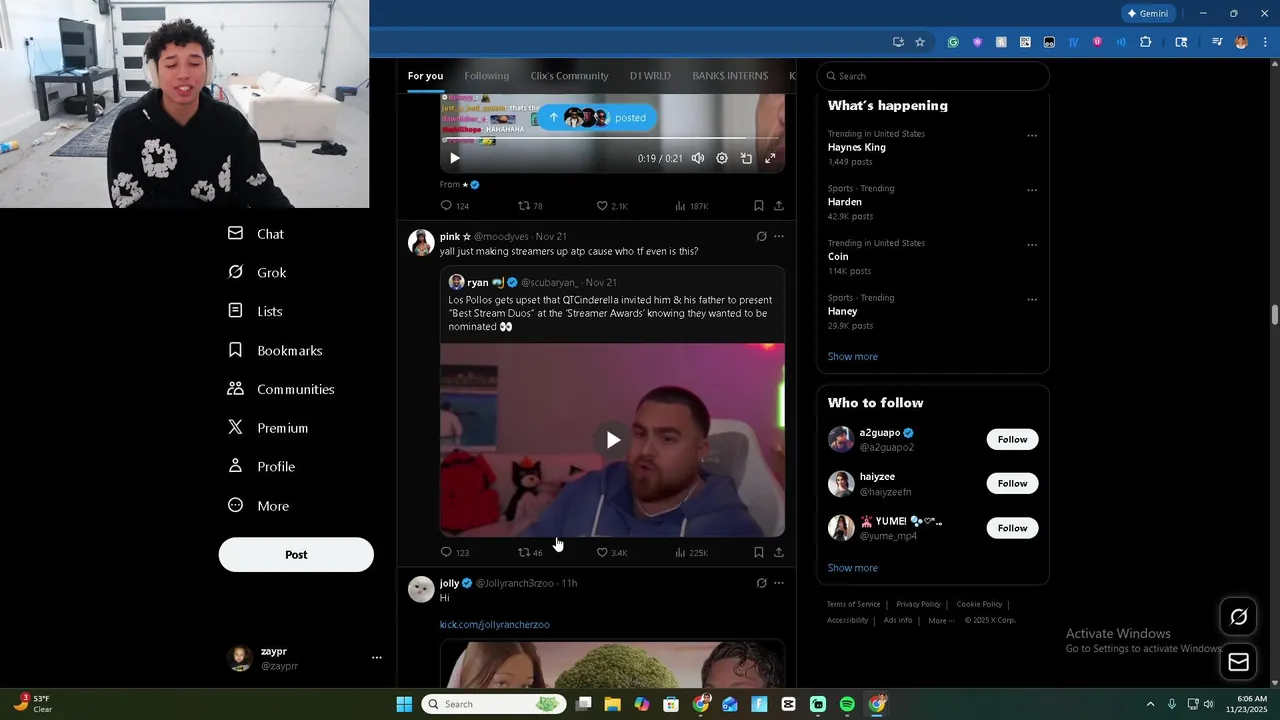Open Communities in the sidebar
Viewport: 1280px width, 720px height.
[281, 389]
